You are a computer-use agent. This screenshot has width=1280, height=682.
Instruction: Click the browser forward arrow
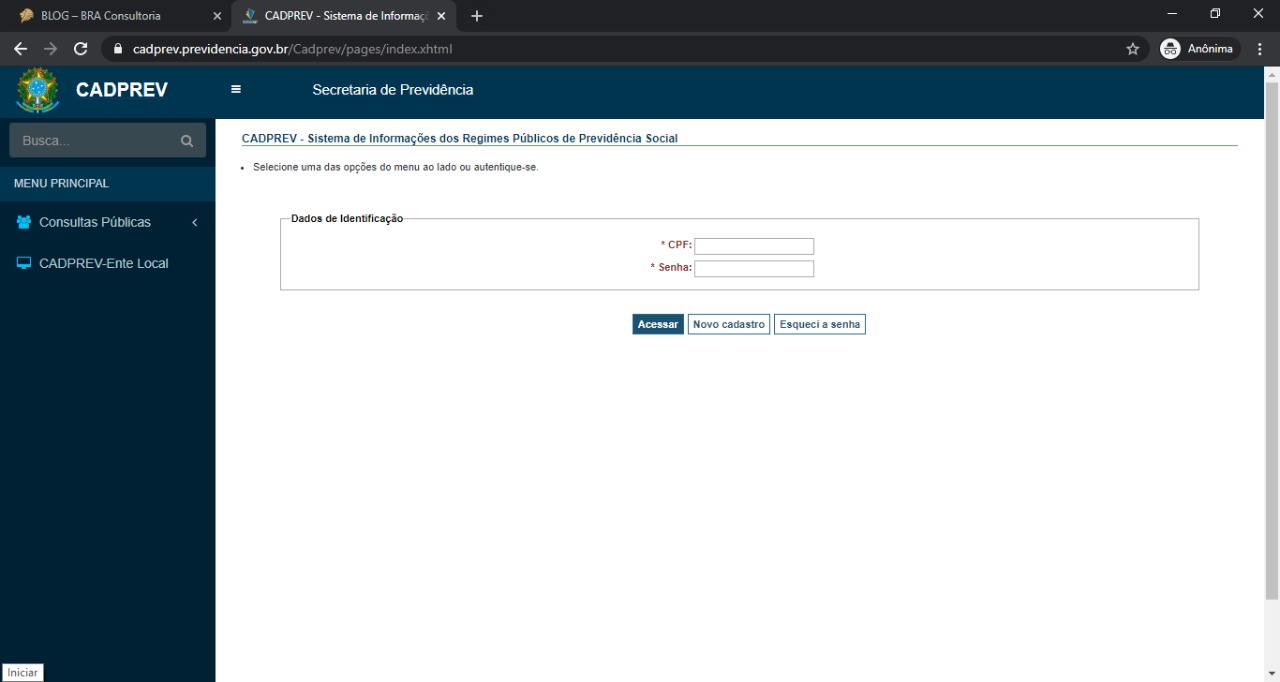tap(51, 48)
